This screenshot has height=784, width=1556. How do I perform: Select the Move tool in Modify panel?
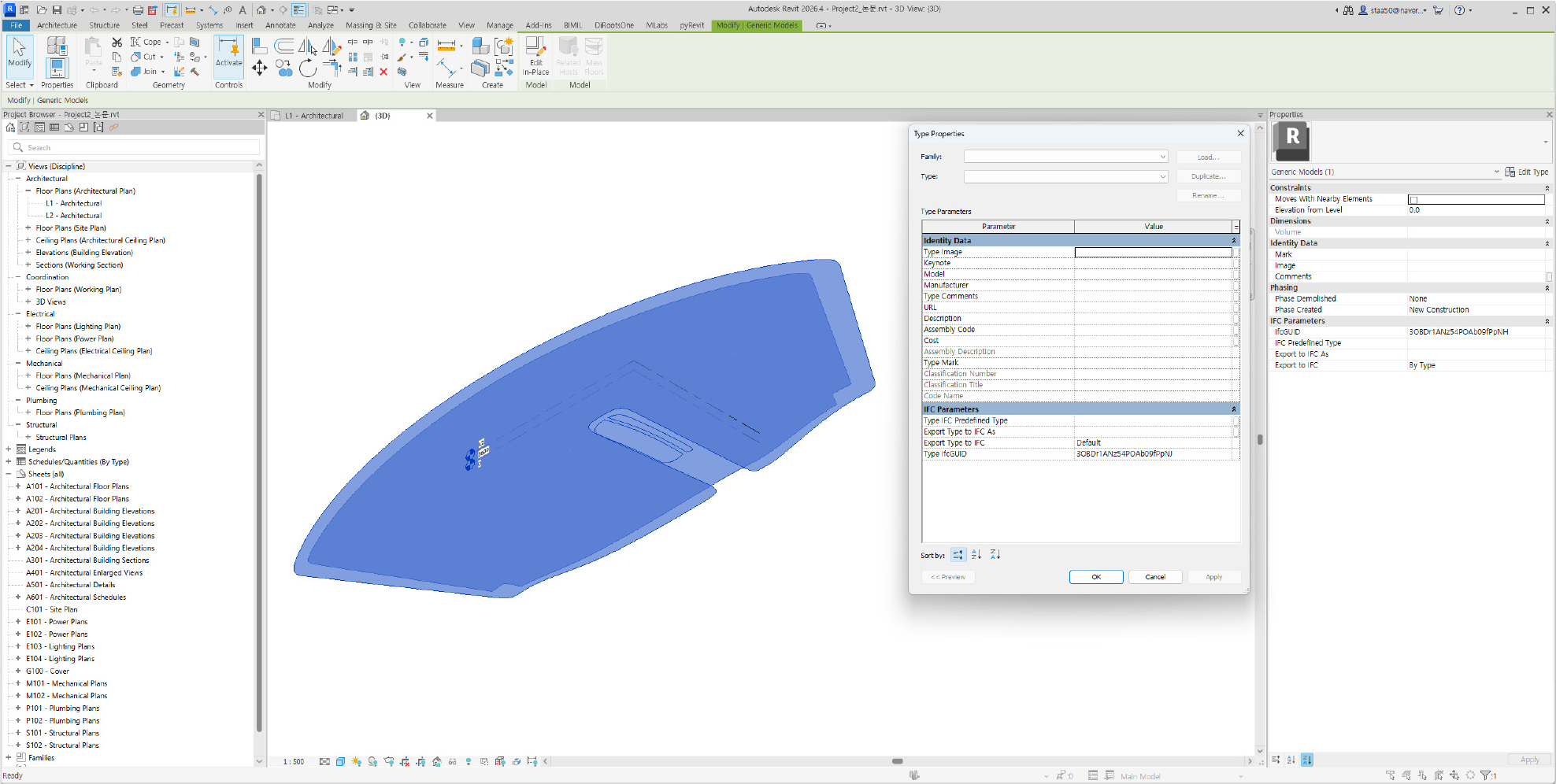point(259,68)
